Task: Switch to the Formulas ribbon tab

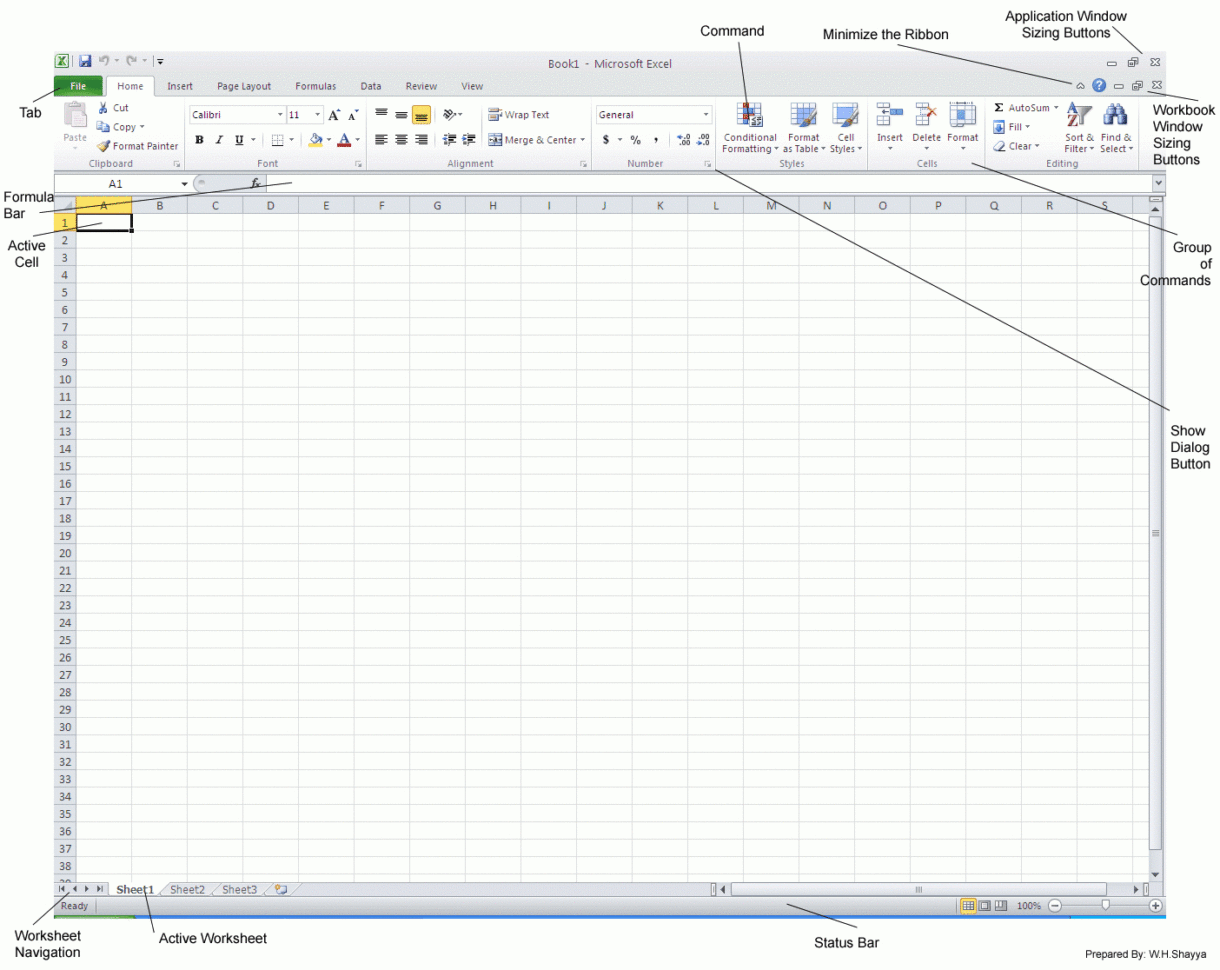Action: (316, 86)
